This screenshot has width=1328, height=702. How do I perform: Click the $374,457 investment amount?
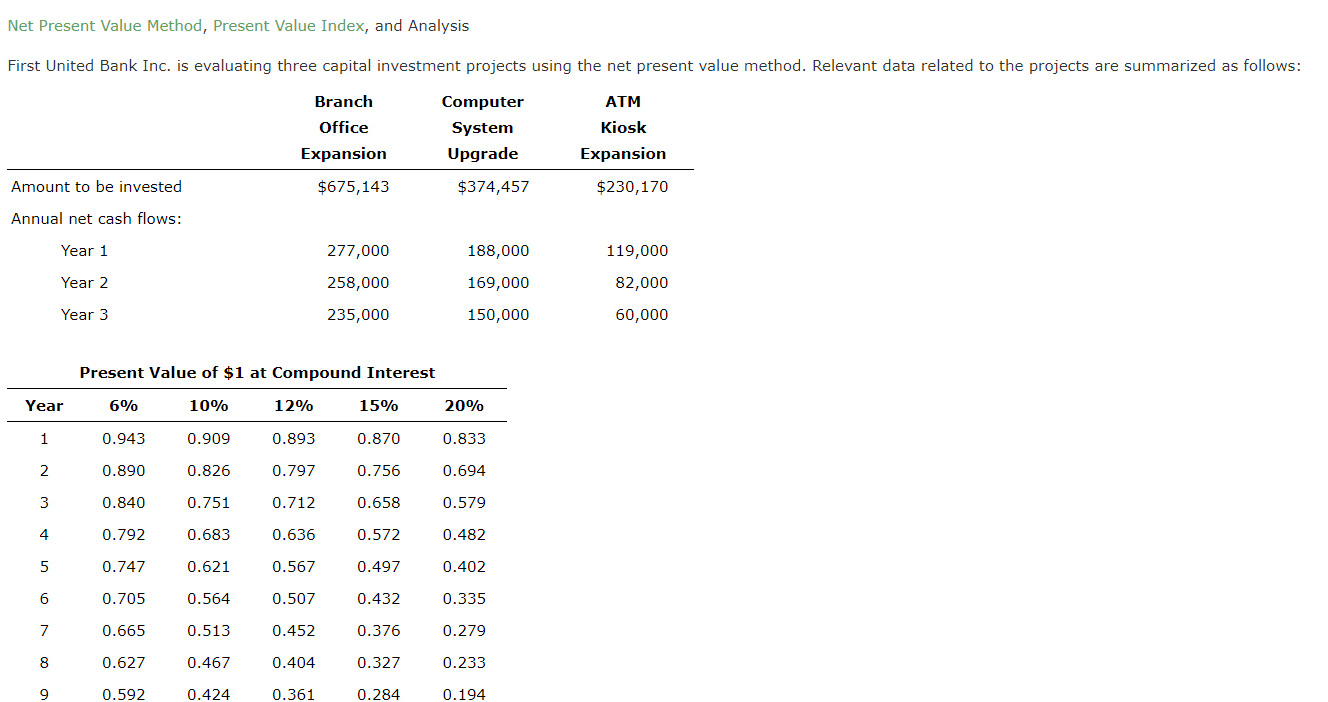pos(494,186)
